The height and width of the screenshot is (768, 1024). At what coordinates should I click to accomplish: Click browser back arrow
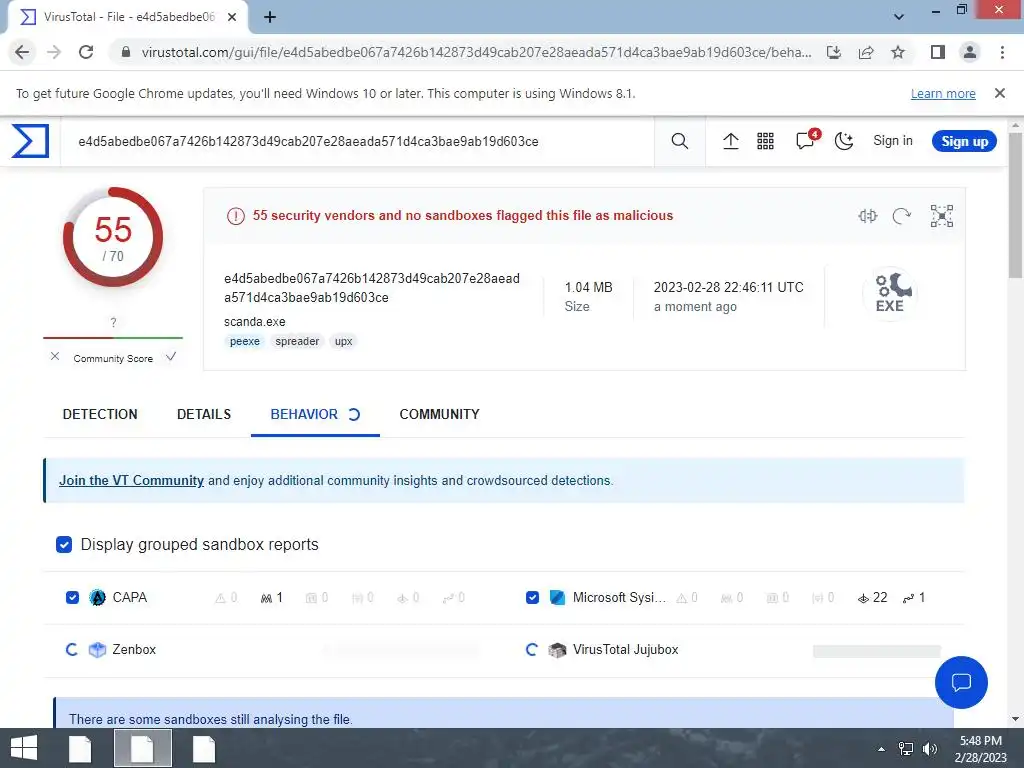pyautogui.click(x=22, y=52)
